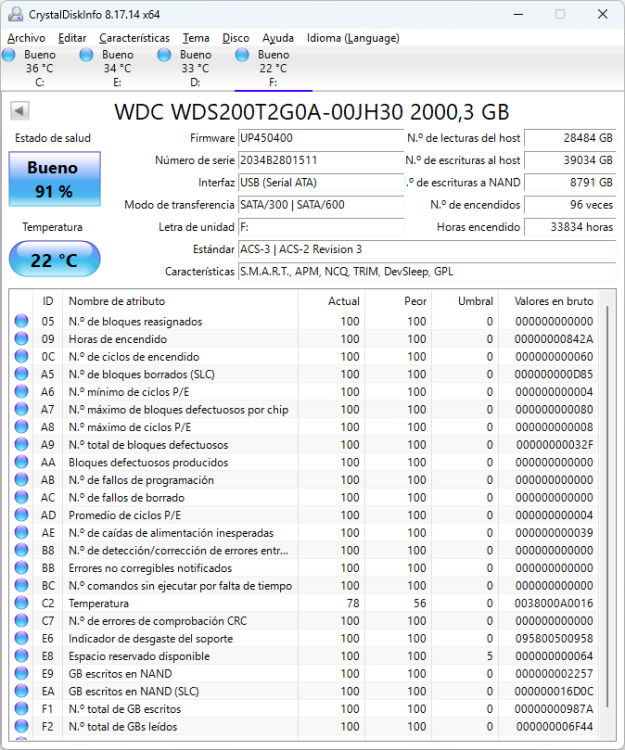The image size is (625, 750).
Task: Open the Características menu
Action: point(134,38)
